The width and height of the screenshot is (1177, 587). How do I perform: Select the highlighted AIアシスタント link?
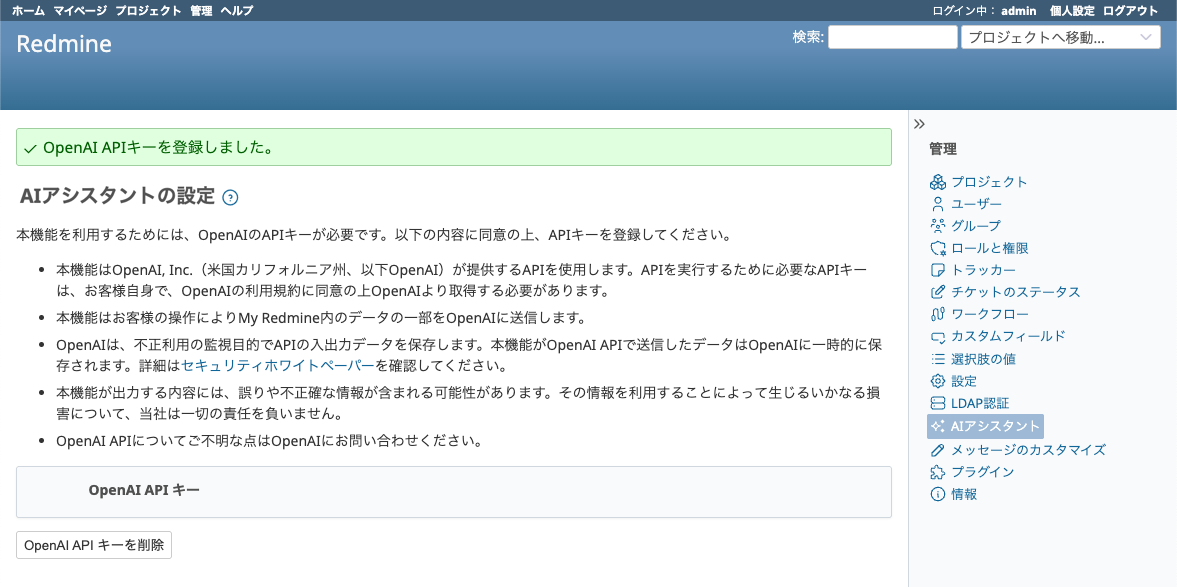[x=985, y=426]
